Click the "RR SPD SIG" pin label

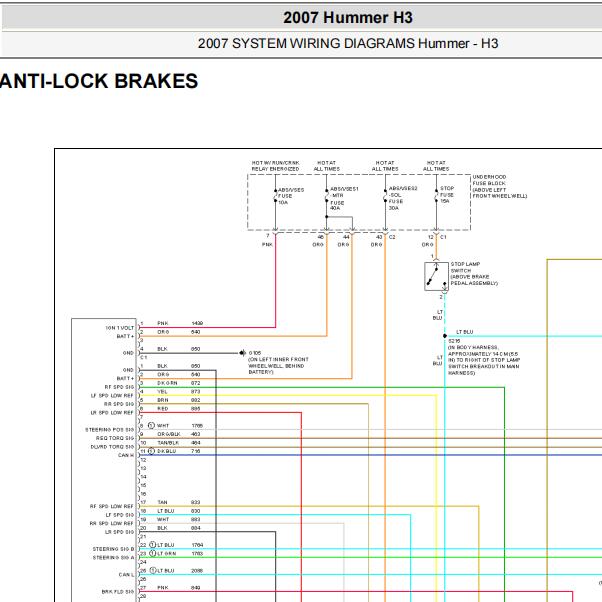pyautogui.click(x=119, y=404)
